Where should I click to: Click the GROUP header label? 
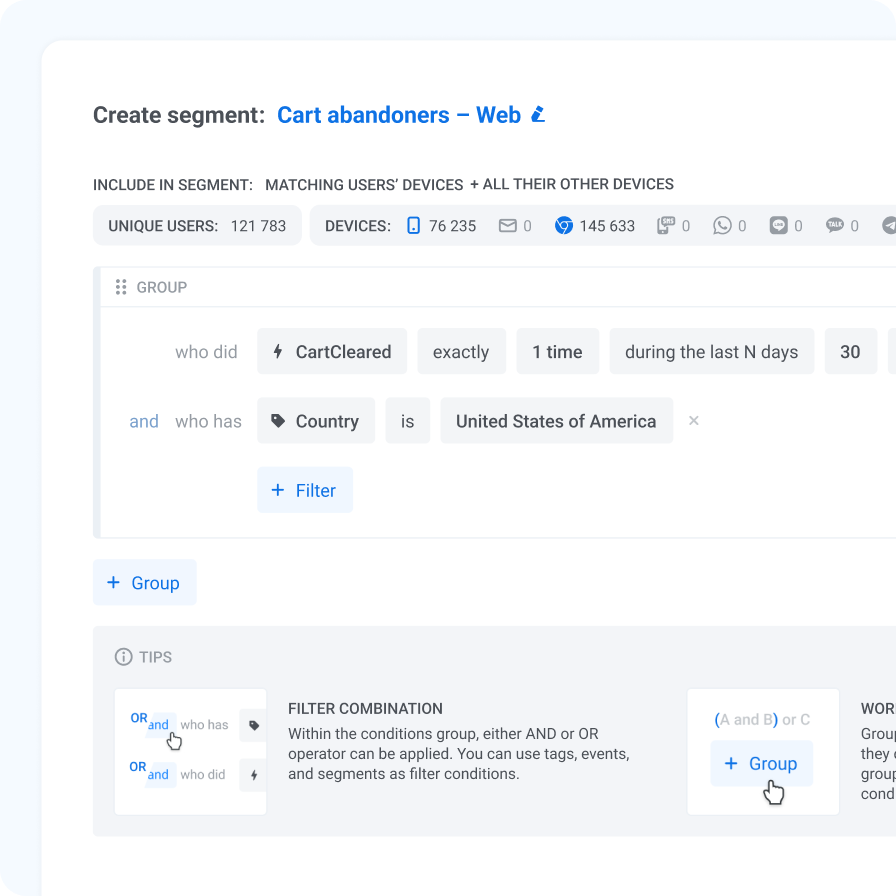pos(162,287)
